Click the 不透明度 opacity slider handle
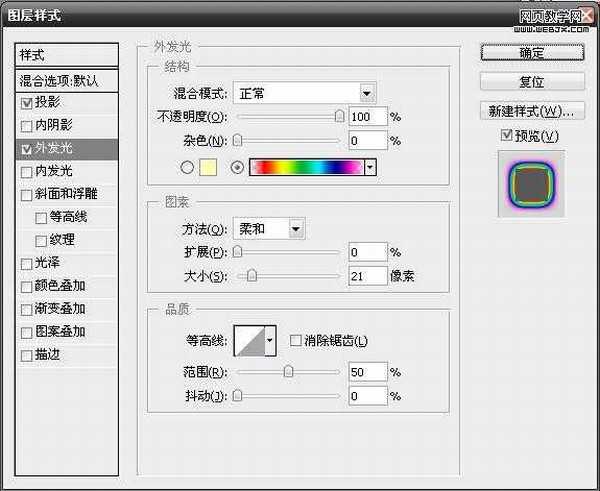Screen dimensions: 600x491 pos(339,117)
